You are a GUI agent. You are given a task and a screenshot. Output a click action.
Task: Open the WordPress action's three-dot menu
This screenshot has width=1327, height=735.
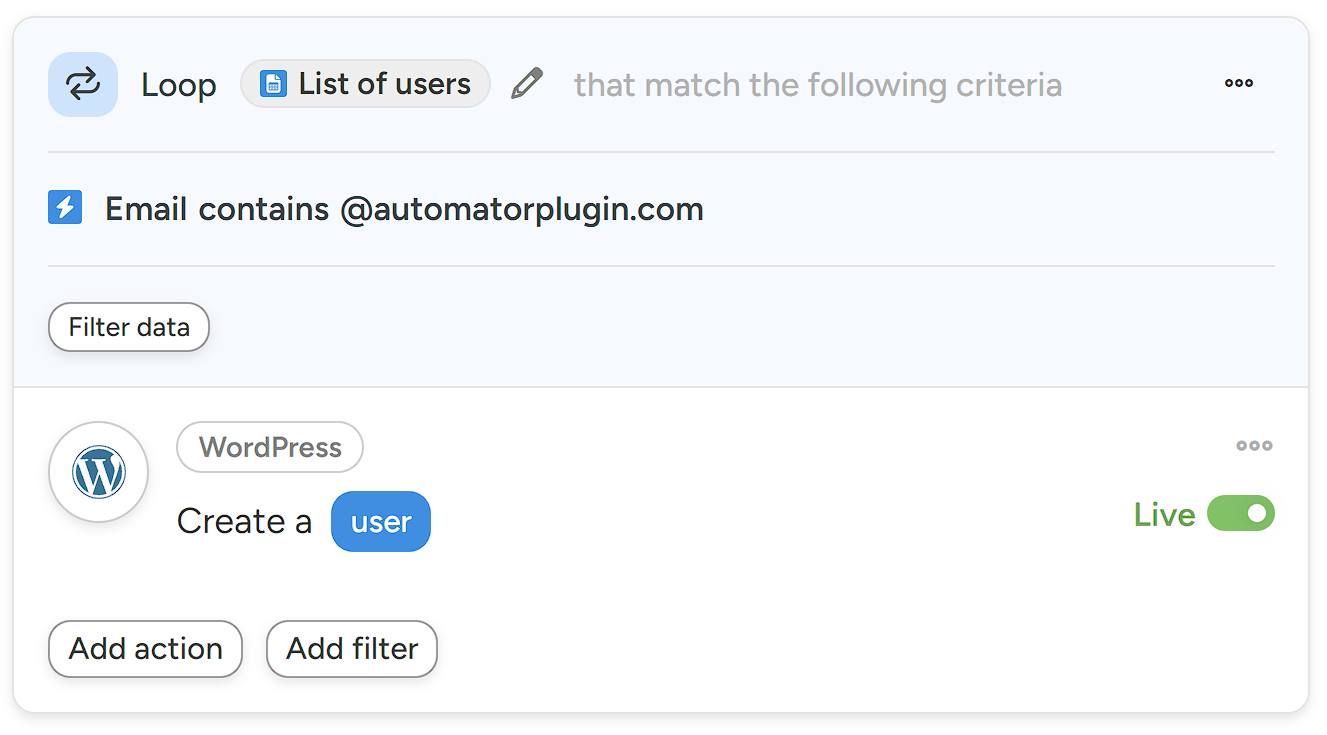(1253, 446)
